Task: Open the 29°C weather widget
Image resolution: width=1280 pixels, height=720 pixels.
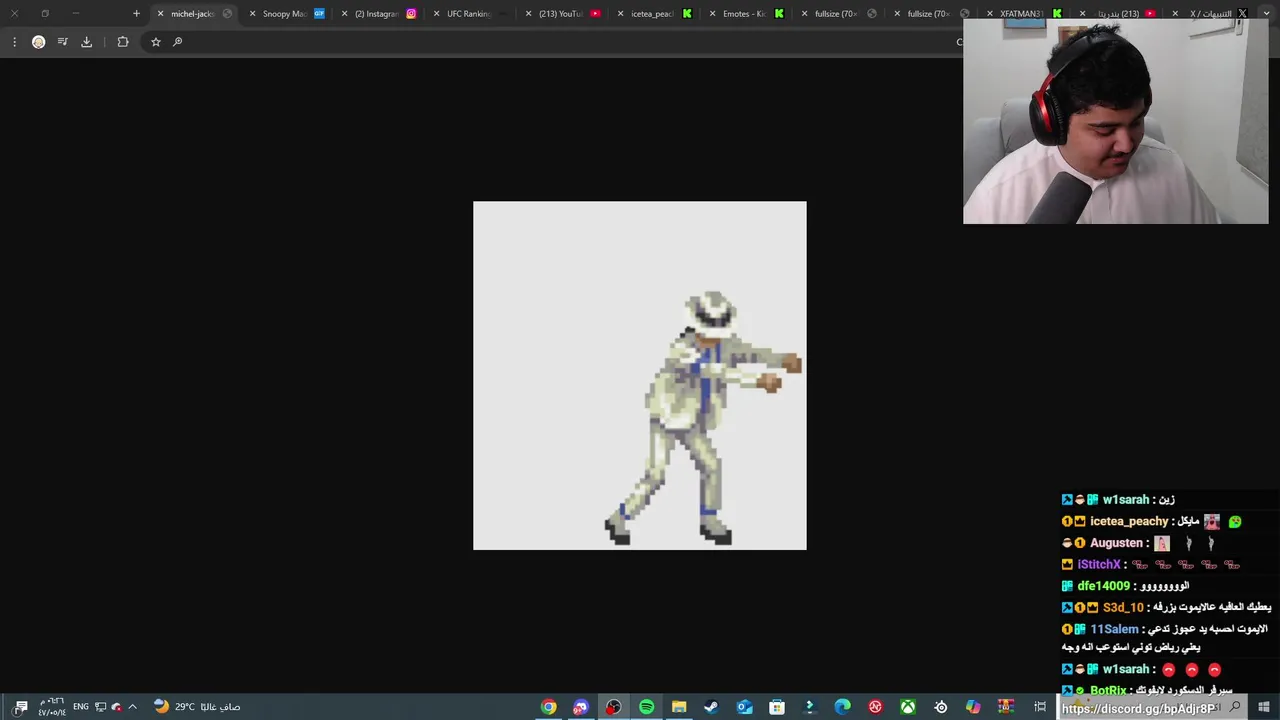Action: (x=197, y=707)
